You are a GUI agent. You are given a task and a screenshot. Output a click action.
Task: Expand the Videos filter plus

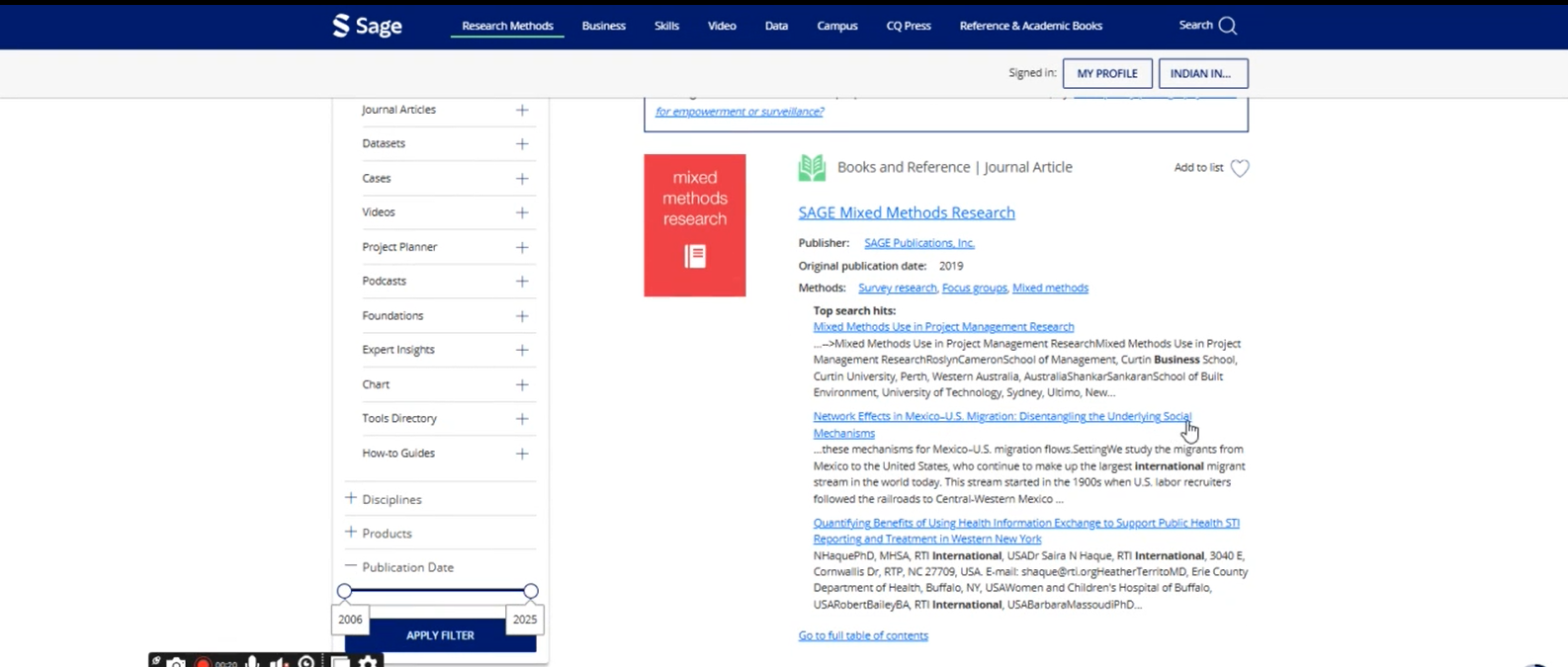pos(522,212)
